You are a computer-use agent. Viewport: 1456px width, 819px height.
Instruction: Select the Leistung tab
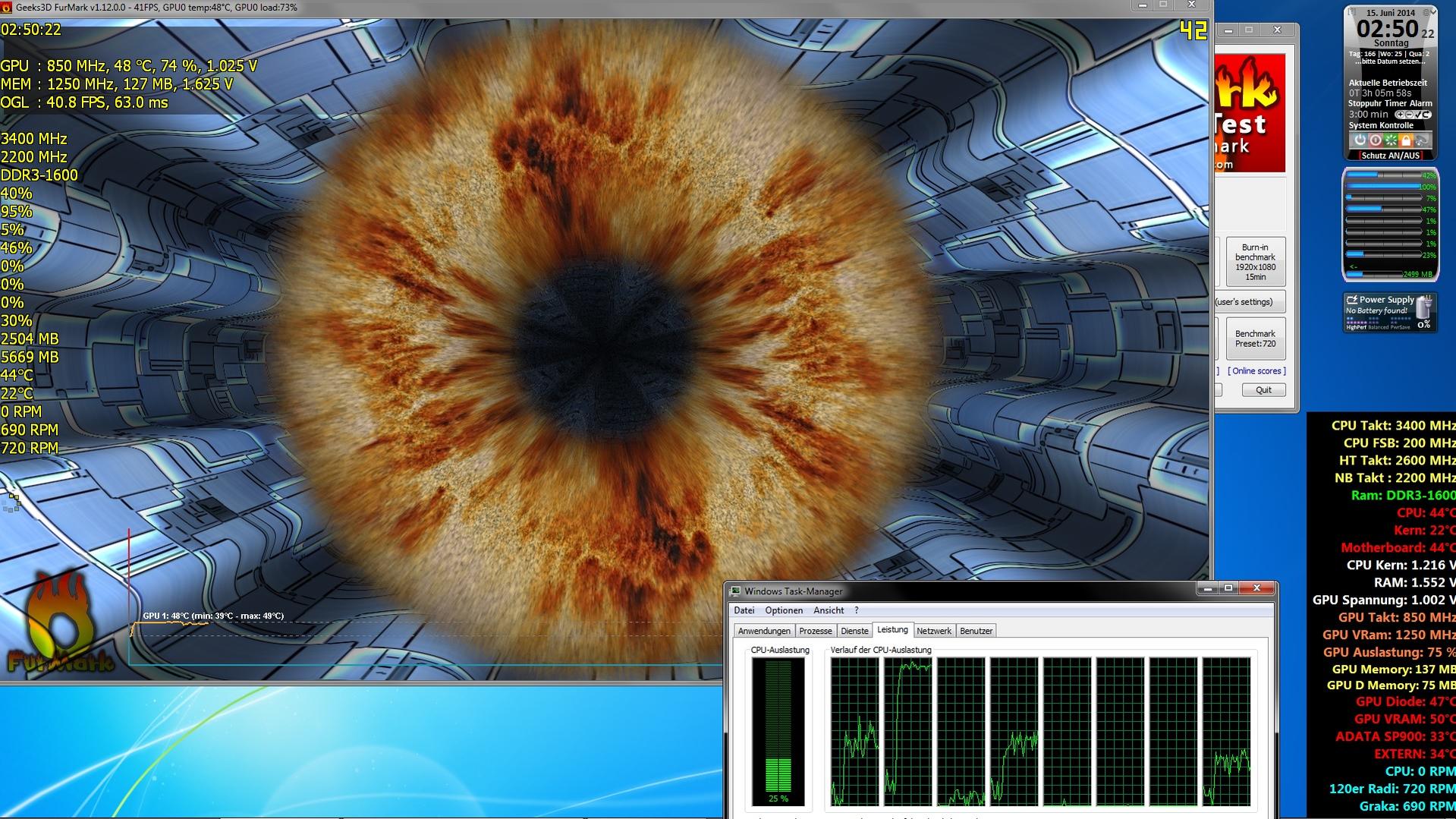pos(892,629)
